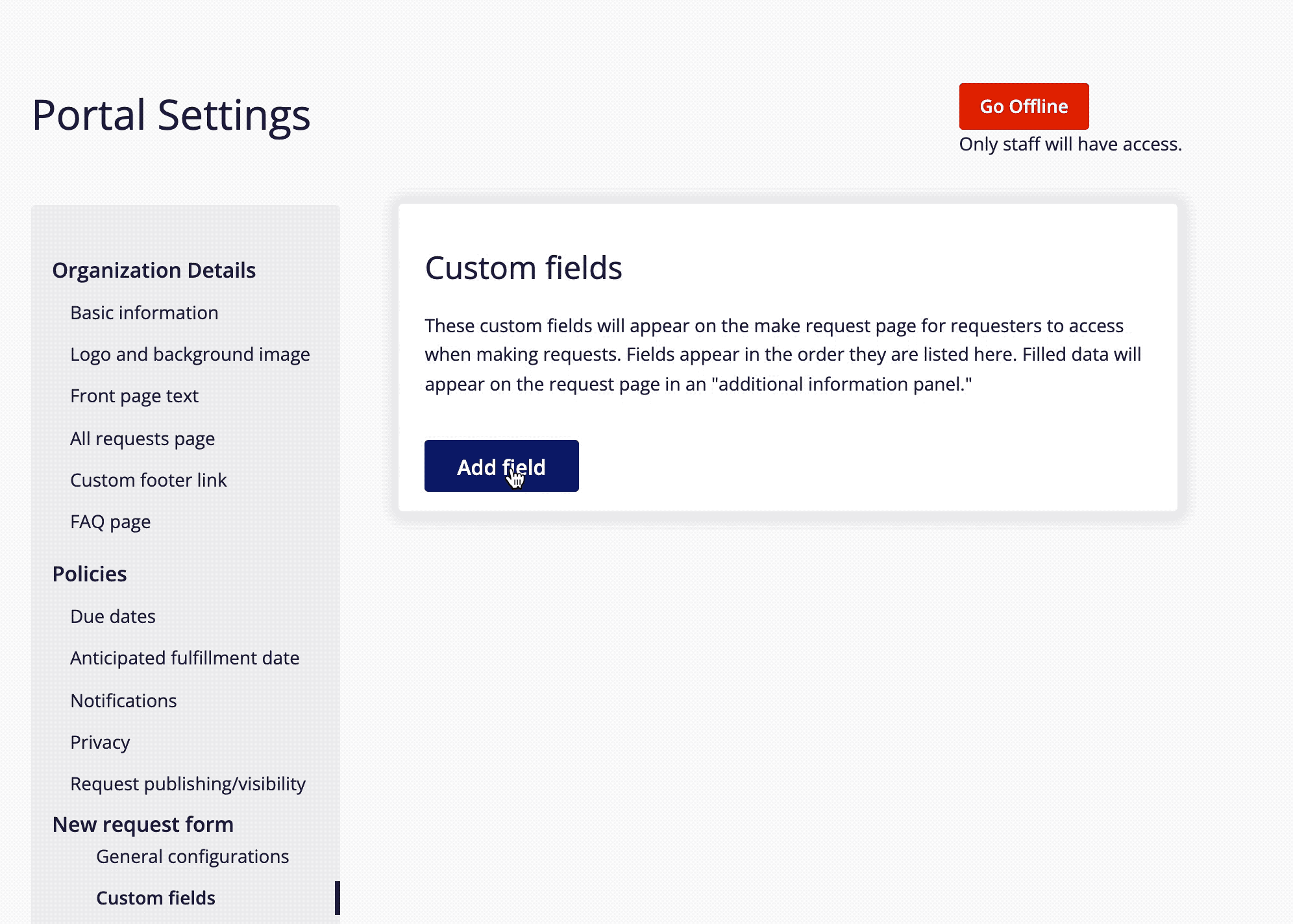Open the All requests page settings
Image resolution: width=1293 pixels, height=924 pixels.
143,438
